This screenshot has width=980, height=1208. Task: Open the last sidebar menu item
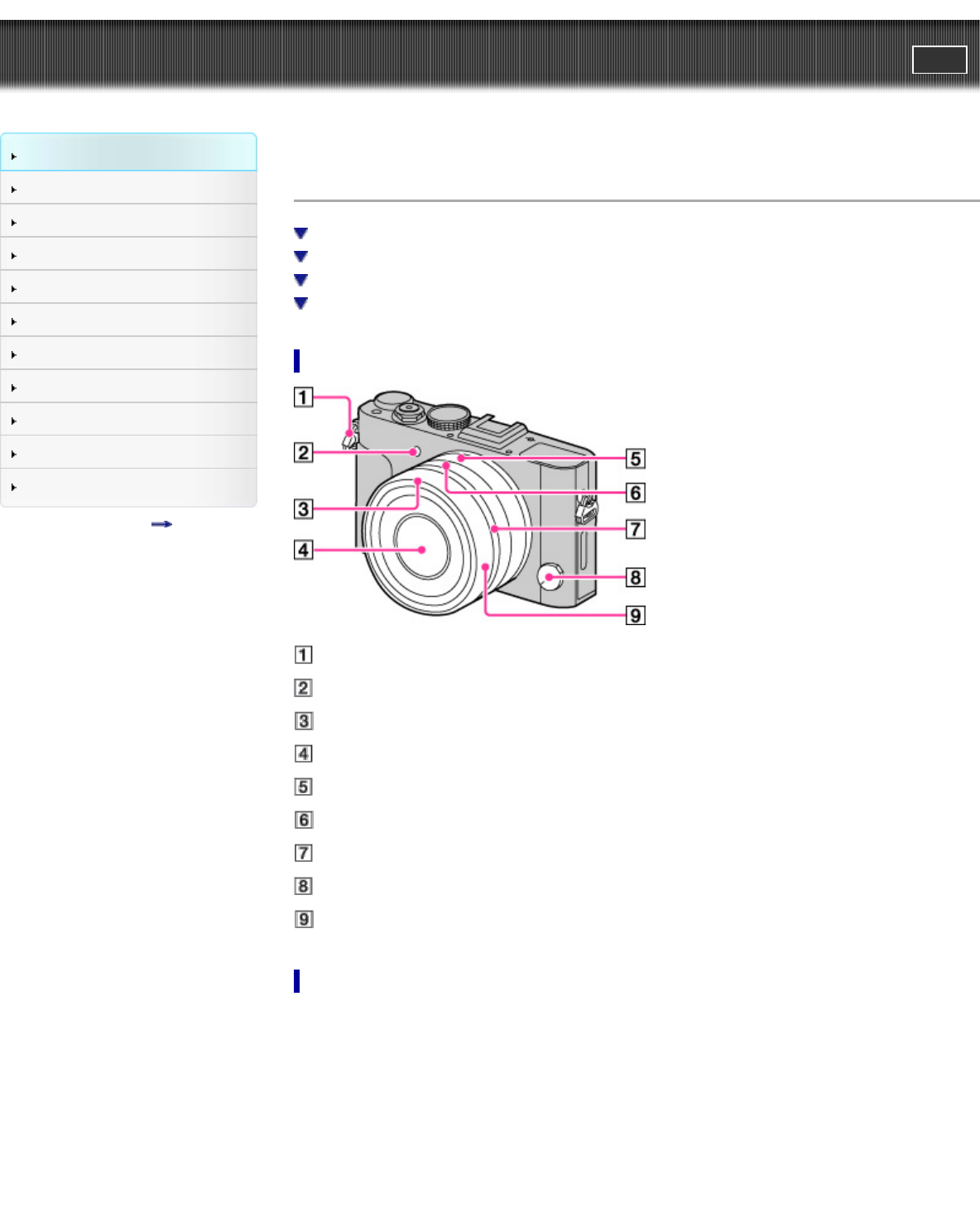tap(128, 487)
